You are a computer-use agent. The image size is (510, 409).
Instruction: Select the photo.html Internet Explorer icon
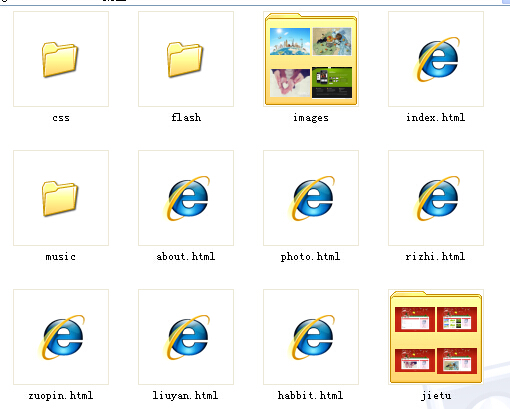(x=312, y=198)
